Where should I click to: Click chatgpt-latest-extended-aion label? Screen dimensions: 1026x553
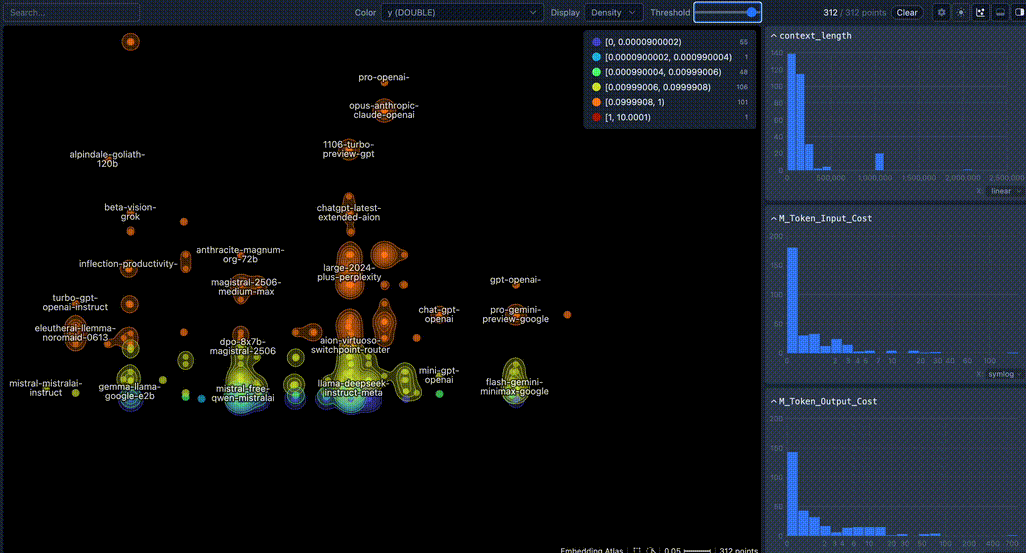pos(349,213)
